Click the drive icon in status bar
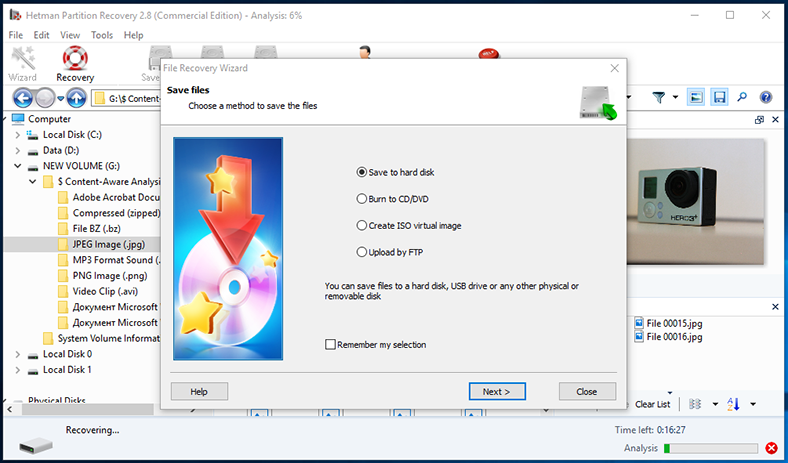The height and width of the screenshot is (463, 788). coord(36,445)
